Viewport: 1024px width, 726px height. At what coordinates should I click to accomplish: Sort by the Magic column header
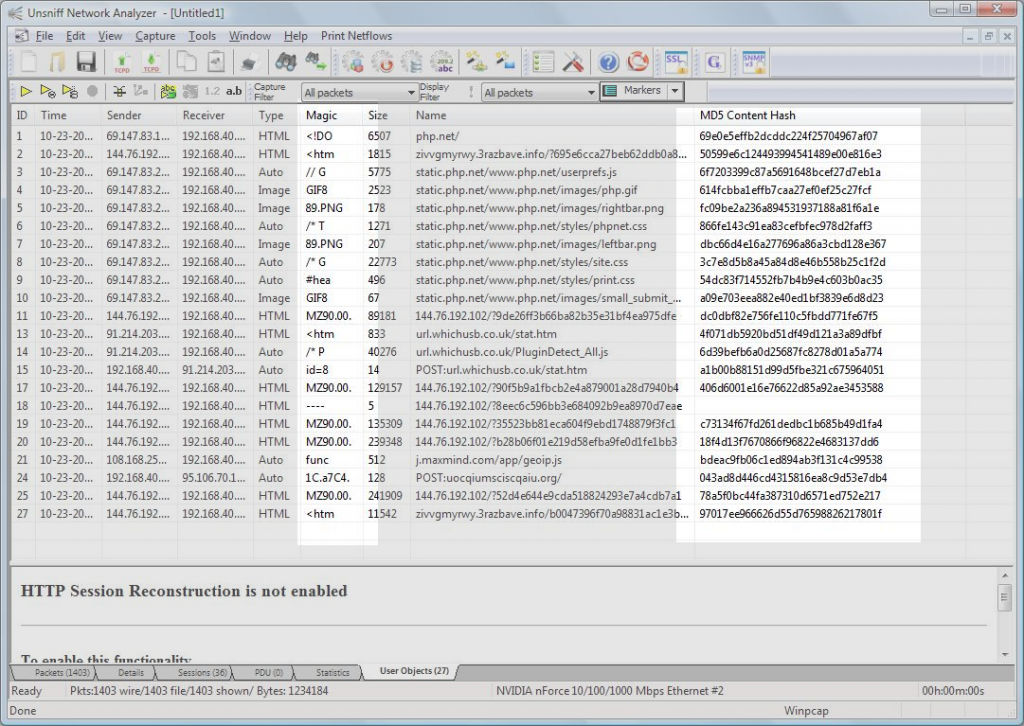(330, 116)
